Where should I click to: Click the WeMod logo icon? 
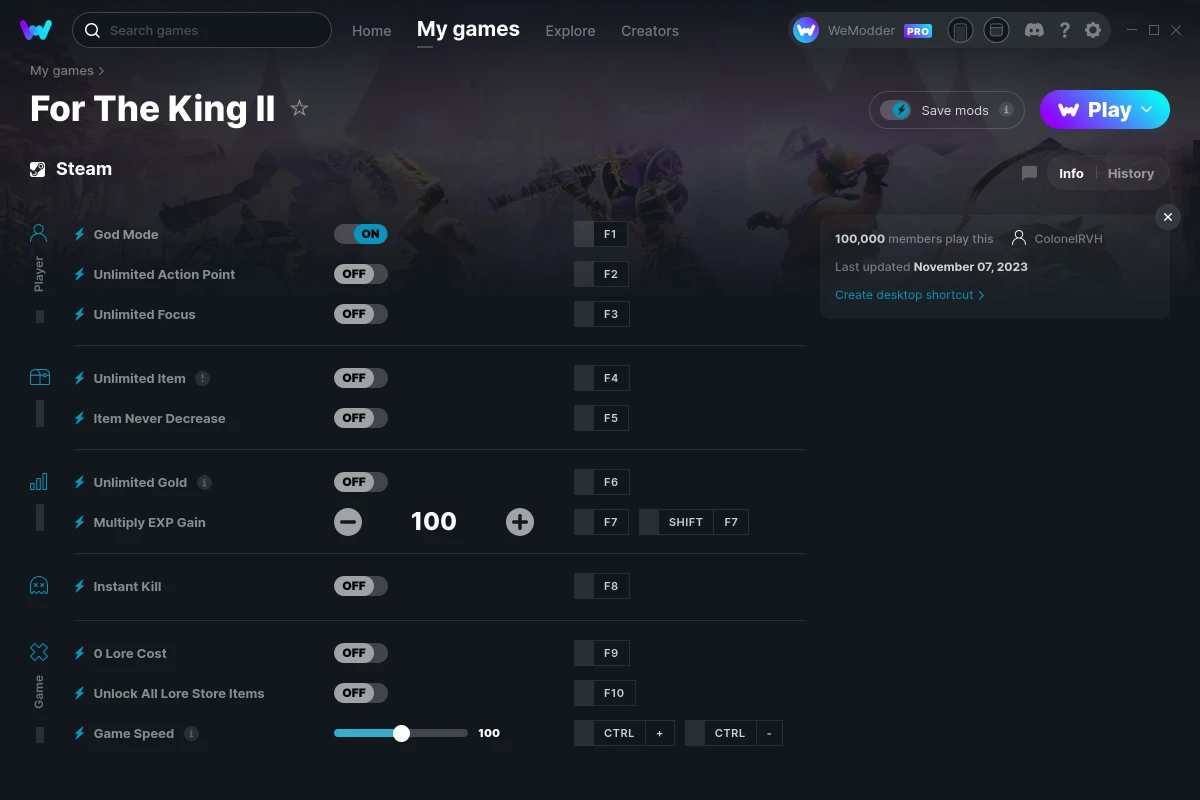[36, 30]
